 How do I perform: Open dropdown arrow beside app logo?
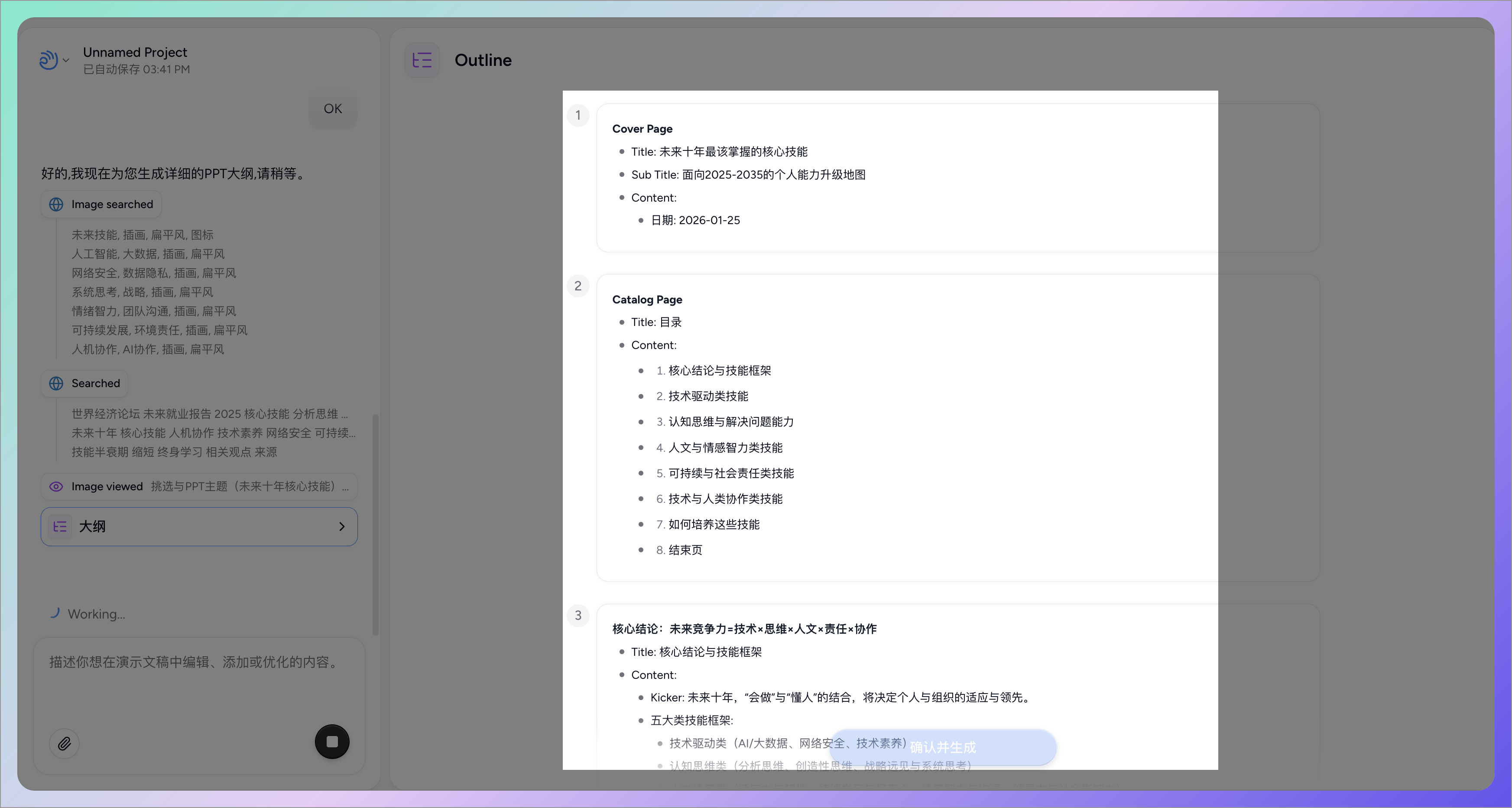coord(66,60)
